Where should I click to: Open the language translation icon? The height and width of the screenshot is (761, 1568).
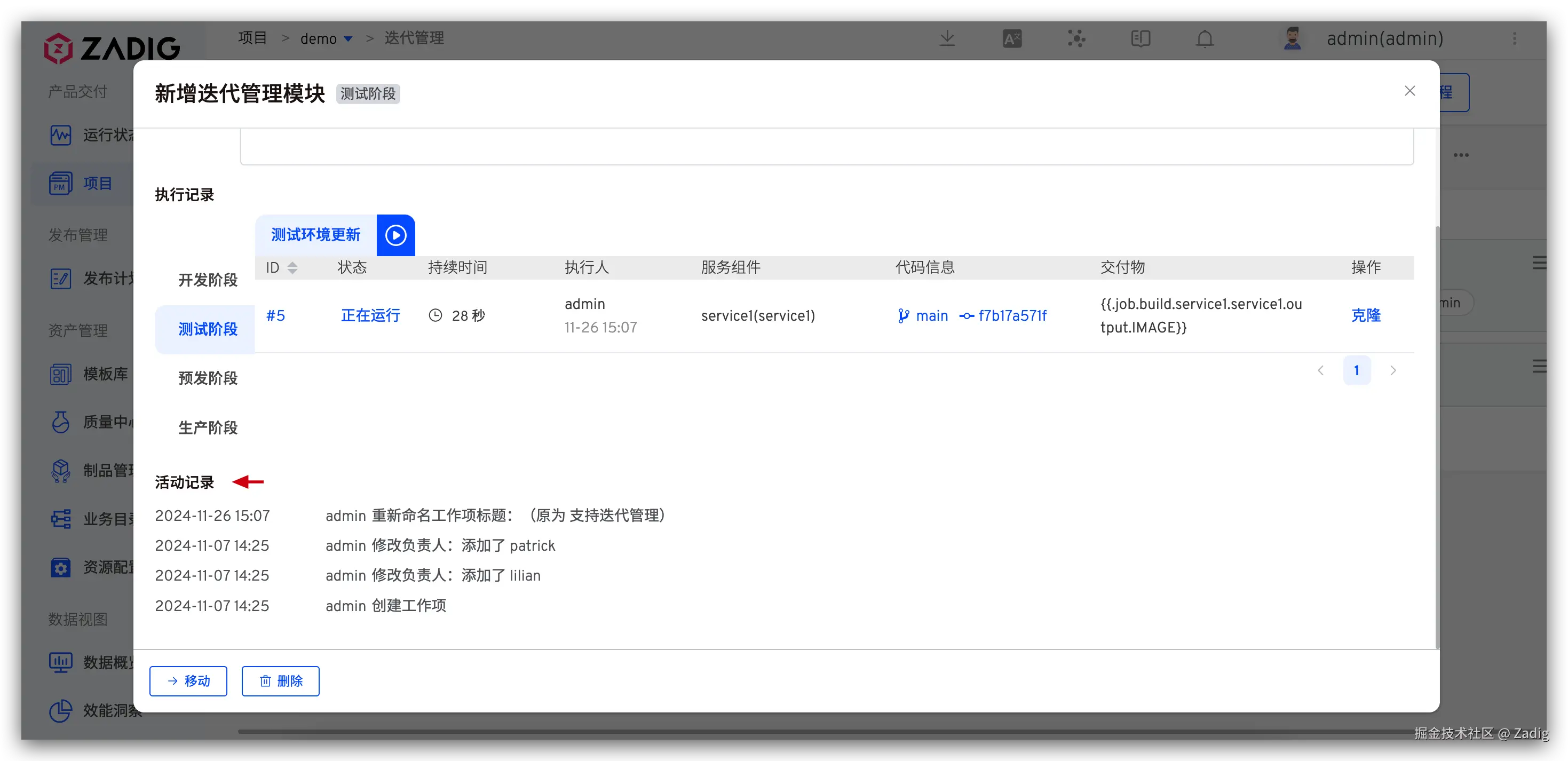(x=1012, y=38)
